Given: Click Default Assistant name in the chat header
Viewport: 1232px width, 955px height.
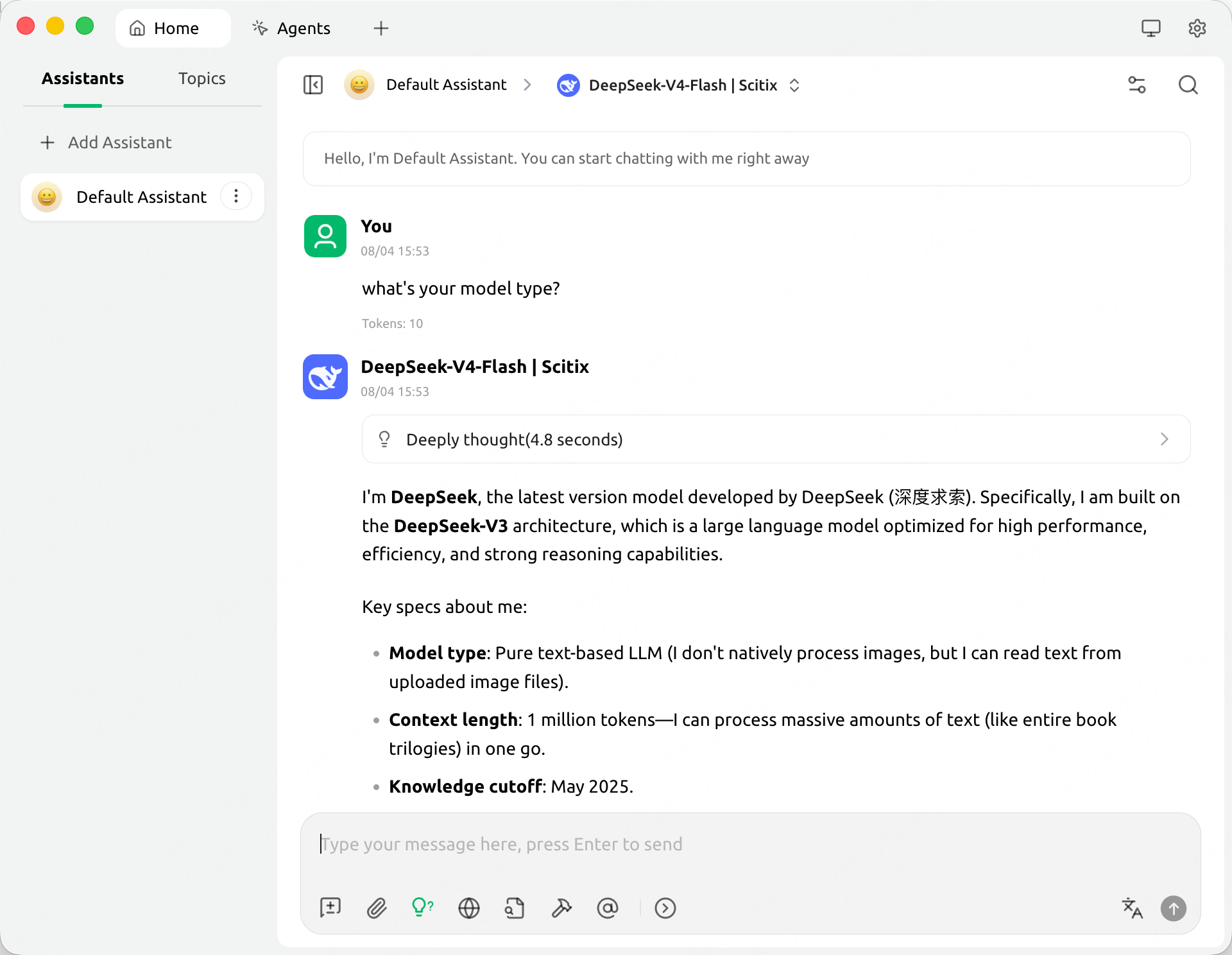Looking at the screenshot, I should [x=447, y=85].
